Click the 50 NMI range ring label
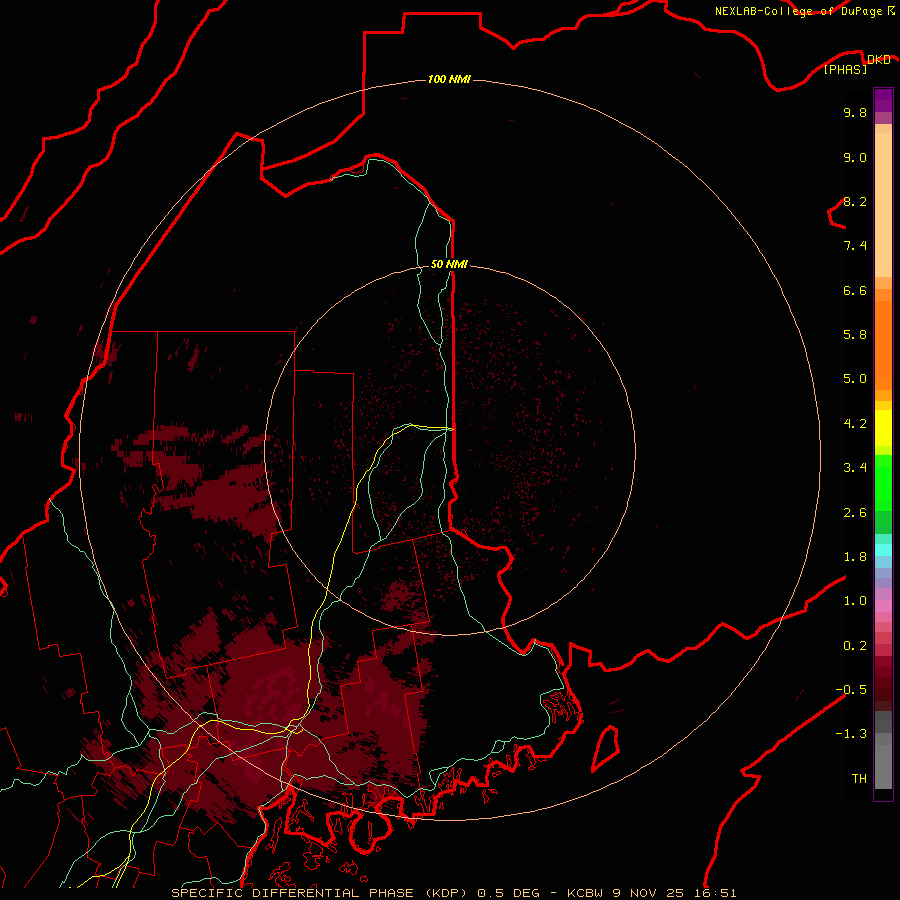This screenshot has height=900, width=900. (x=449, y=264)
